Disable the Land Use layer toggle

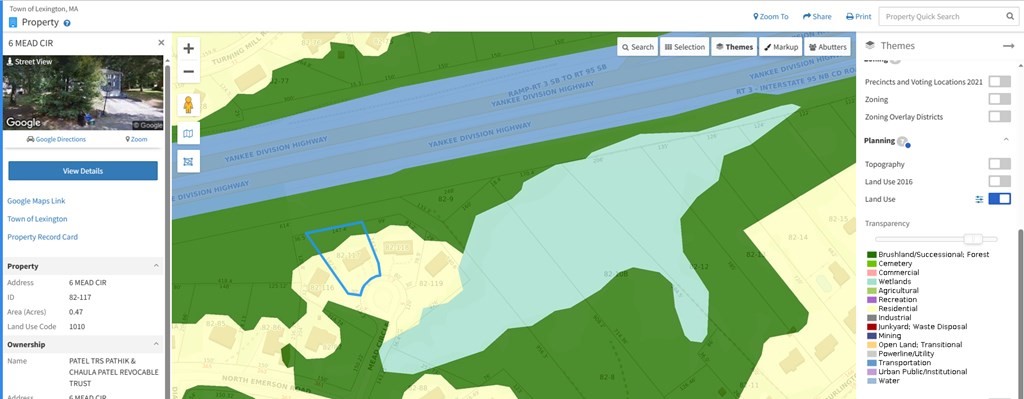[x=999, y=199]
